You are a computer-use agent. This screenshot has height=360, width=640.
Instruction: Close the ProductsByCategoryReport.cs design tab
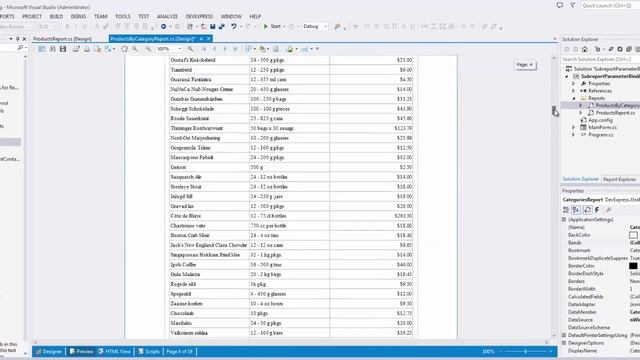(x=209, y=39)
